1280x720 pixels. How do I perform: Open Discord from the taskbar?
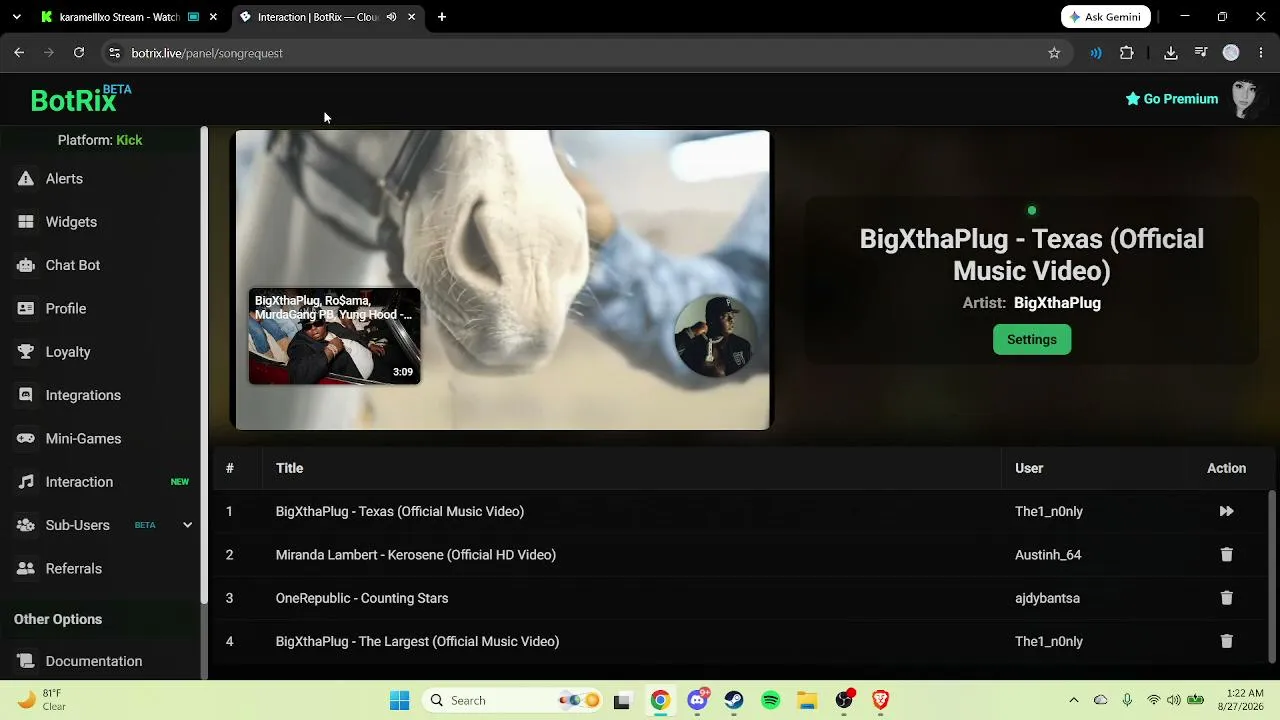point(698,700)
